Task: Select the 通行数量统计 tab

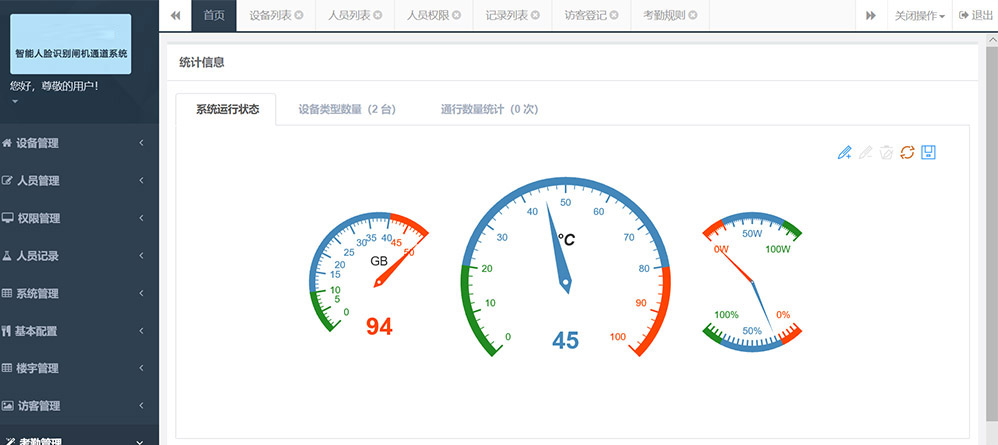Action: [489, 110]
